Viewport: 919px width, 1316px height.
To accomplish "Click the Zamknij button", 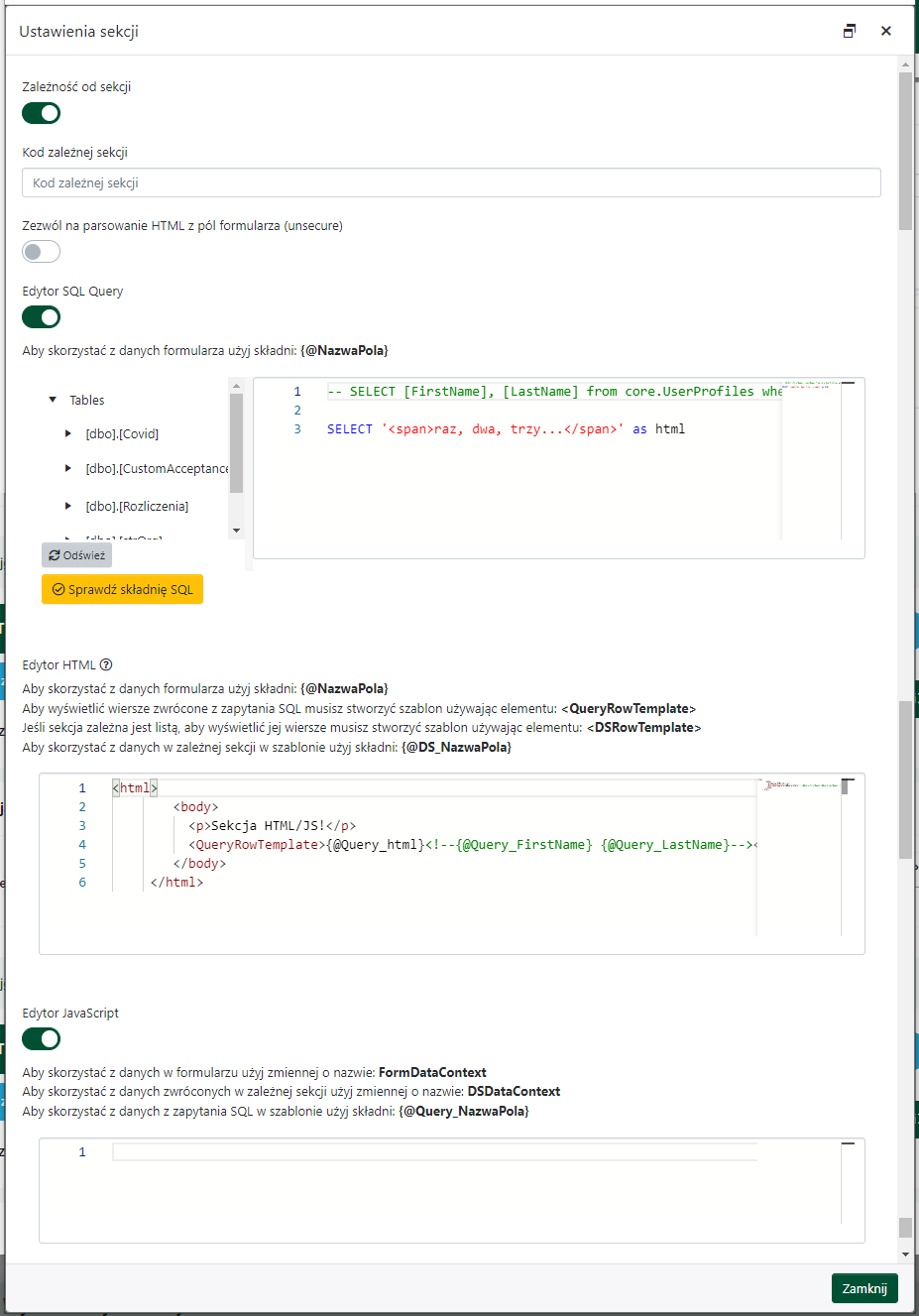I will click(863, 1287).
